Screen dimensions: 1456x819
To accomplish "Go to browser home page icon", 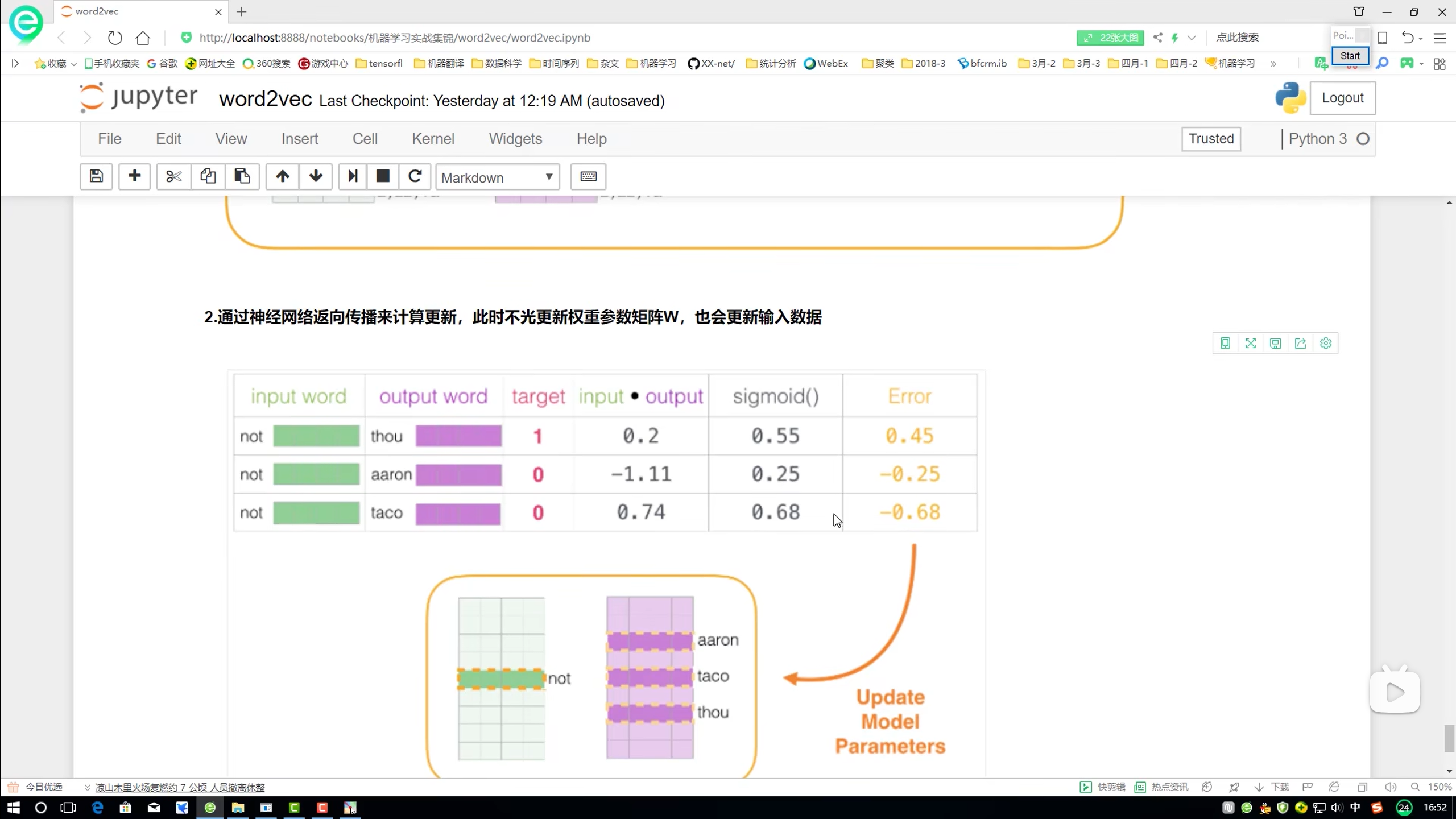I will click(x=143, y=38).
